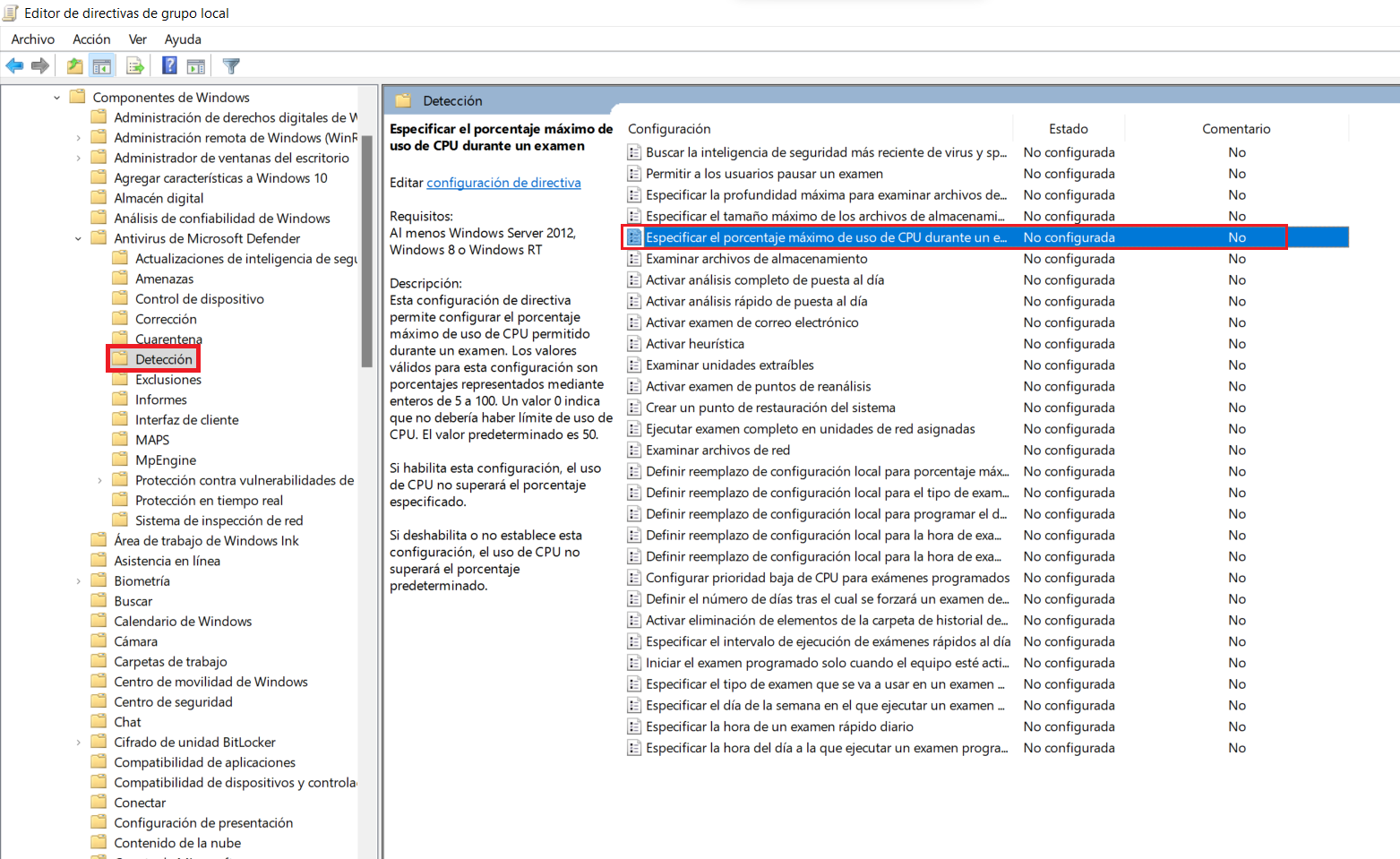Click policy icon for Examinar unidades extraíbles
Image resolution: width=1400 pixels, height=859 pixels.
click(x=634, y=365)
